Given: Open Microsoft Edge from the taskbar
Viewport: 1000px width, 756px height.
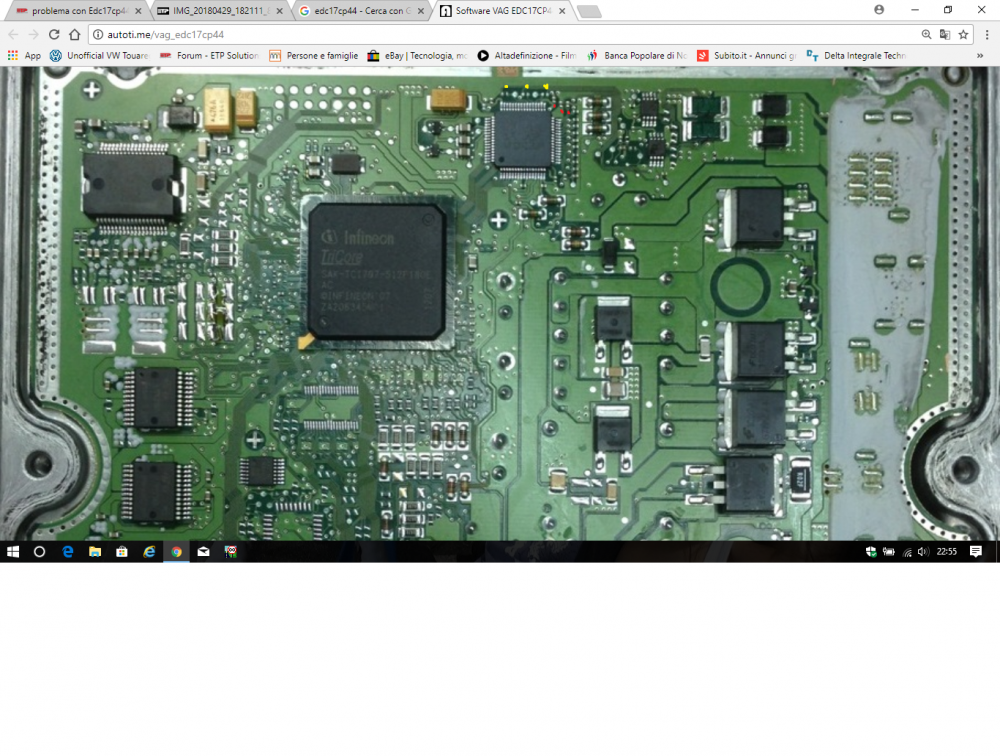Looking at the screenshot, I should 68,551.
